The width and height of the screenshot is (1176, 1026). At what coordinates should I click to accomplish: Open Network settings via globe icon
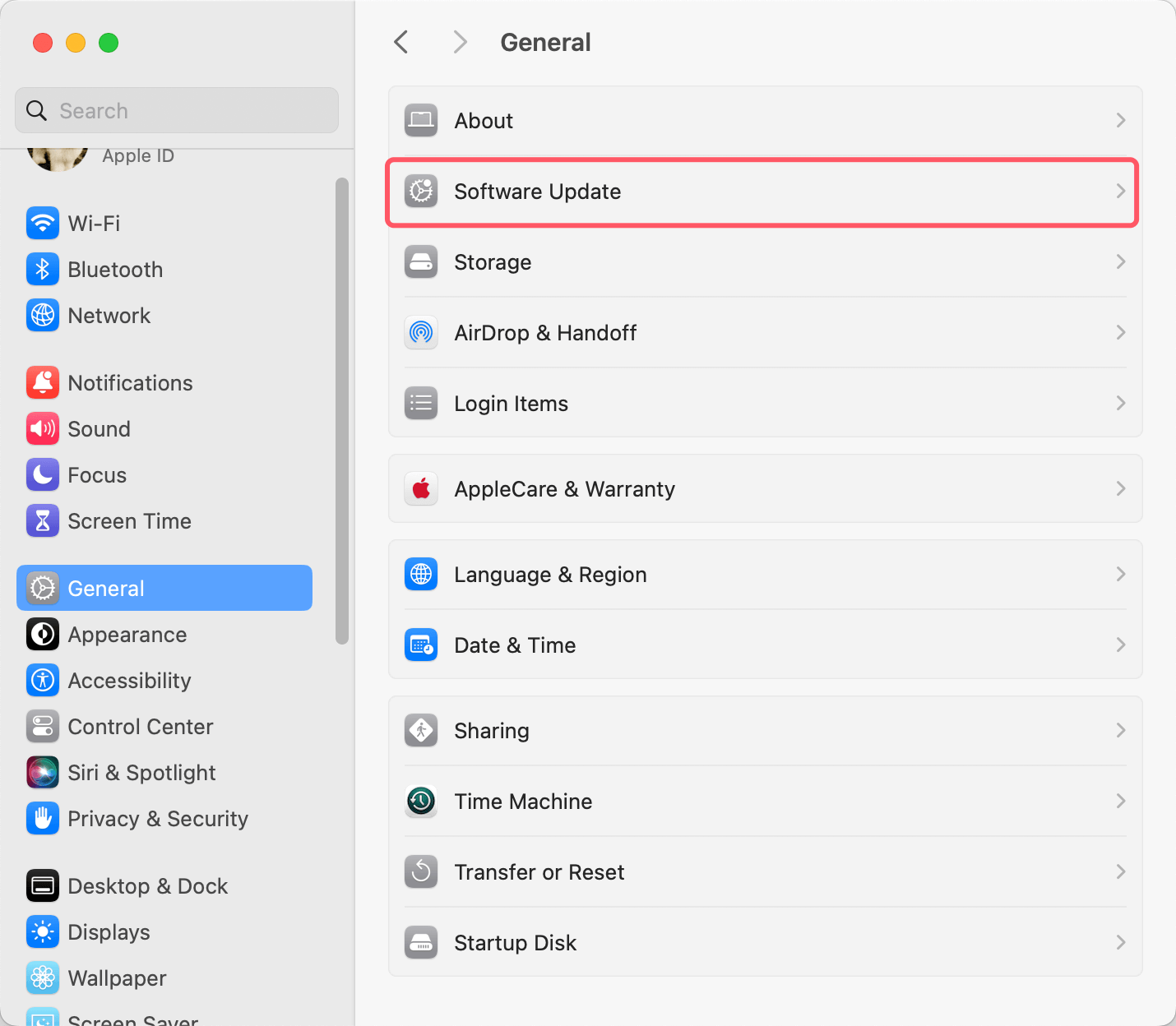[x=43, y=315]
